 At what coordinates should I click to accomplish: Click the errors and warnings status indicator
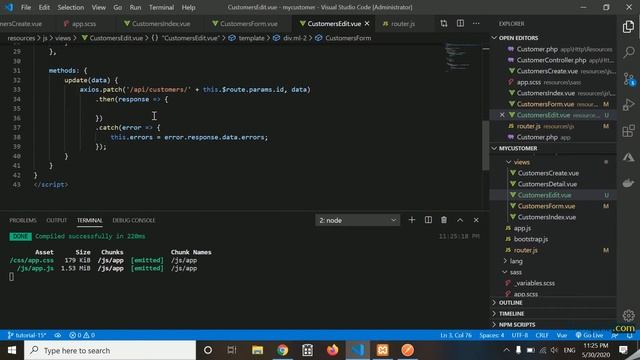coord(82,335)
